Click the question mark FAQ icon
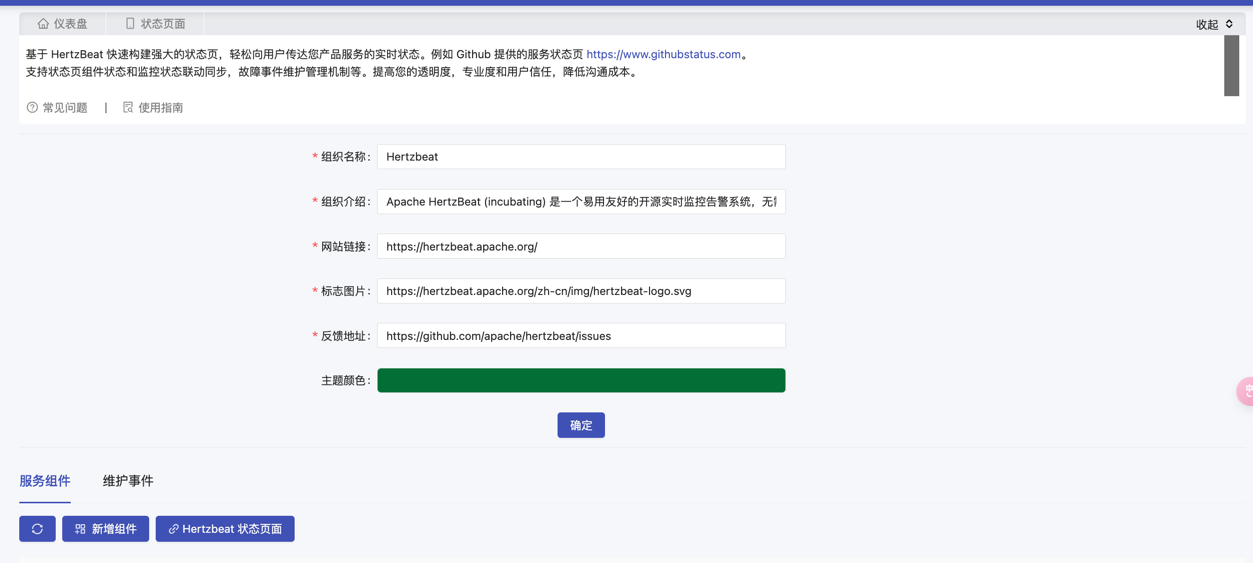The width and height of the screenshot is (1253, 563). [x=32, y=107]
